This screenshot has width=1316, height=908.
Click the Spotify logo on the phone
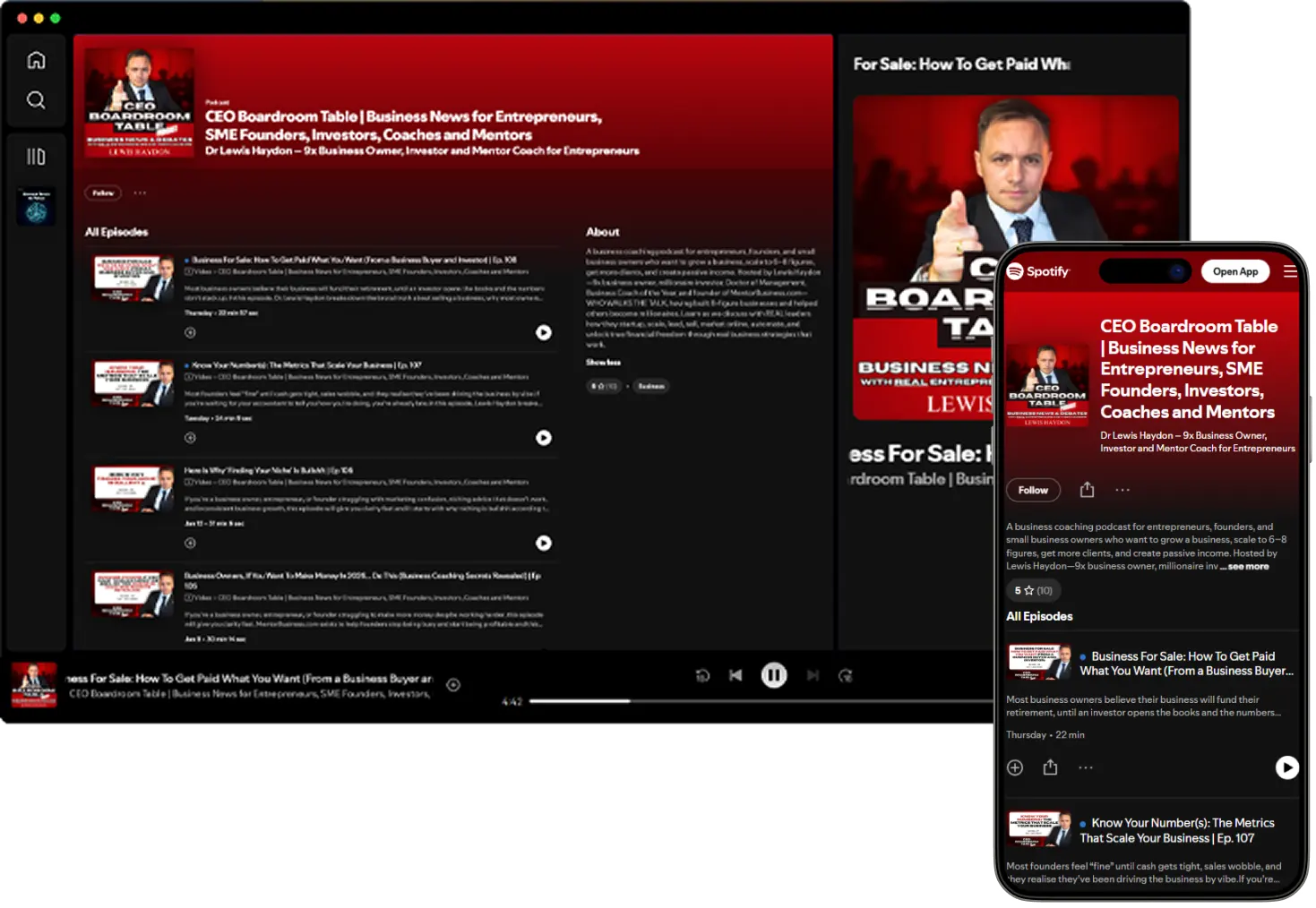[1038, 271]
